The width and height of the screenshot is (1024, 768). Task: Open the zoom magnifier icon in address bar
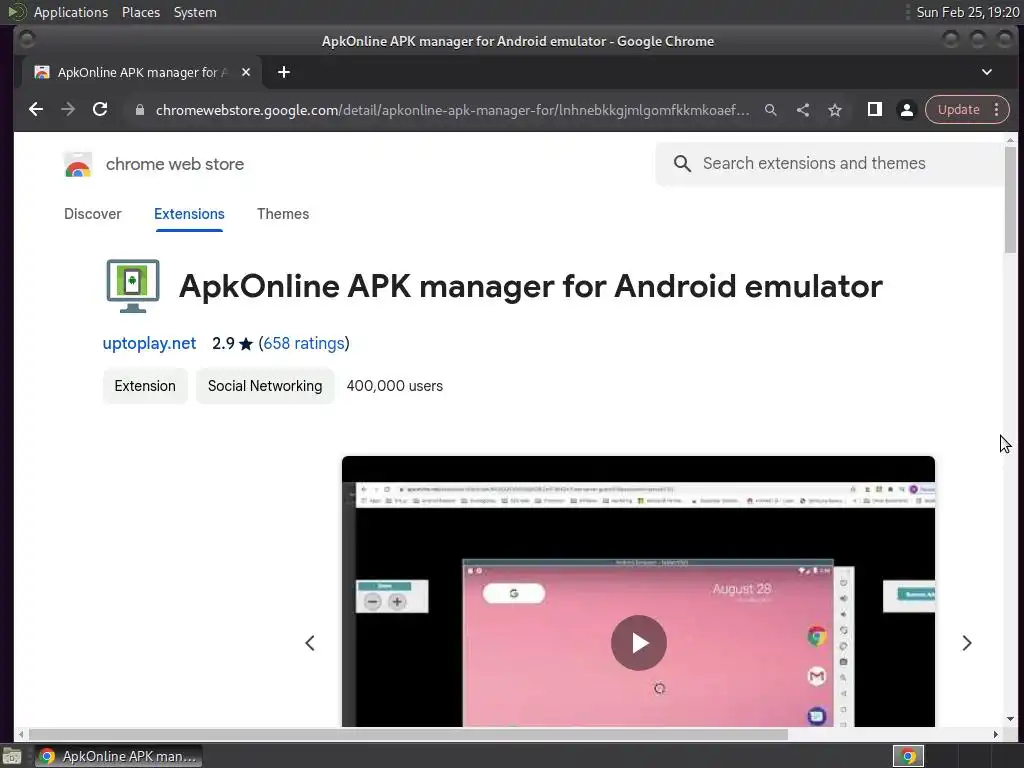771,110
